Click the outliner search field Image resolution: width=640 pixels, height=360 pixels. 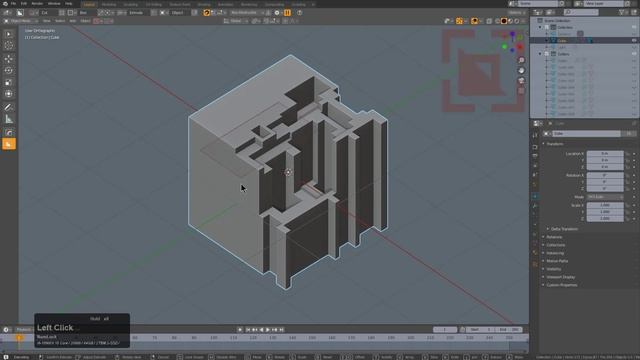[581, 13]
